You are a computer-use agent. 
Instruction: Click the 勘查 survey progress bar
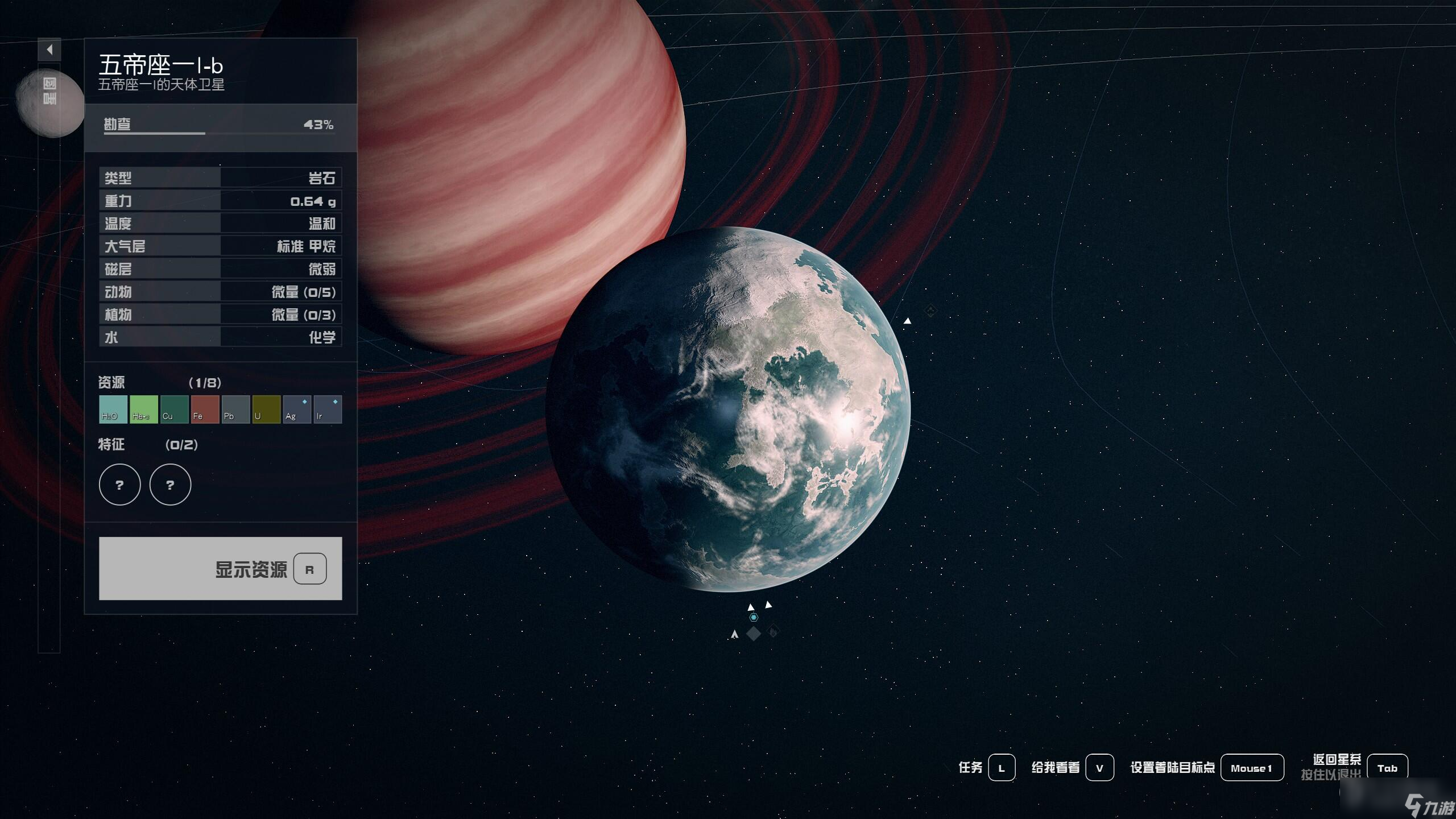pos(219,133)
